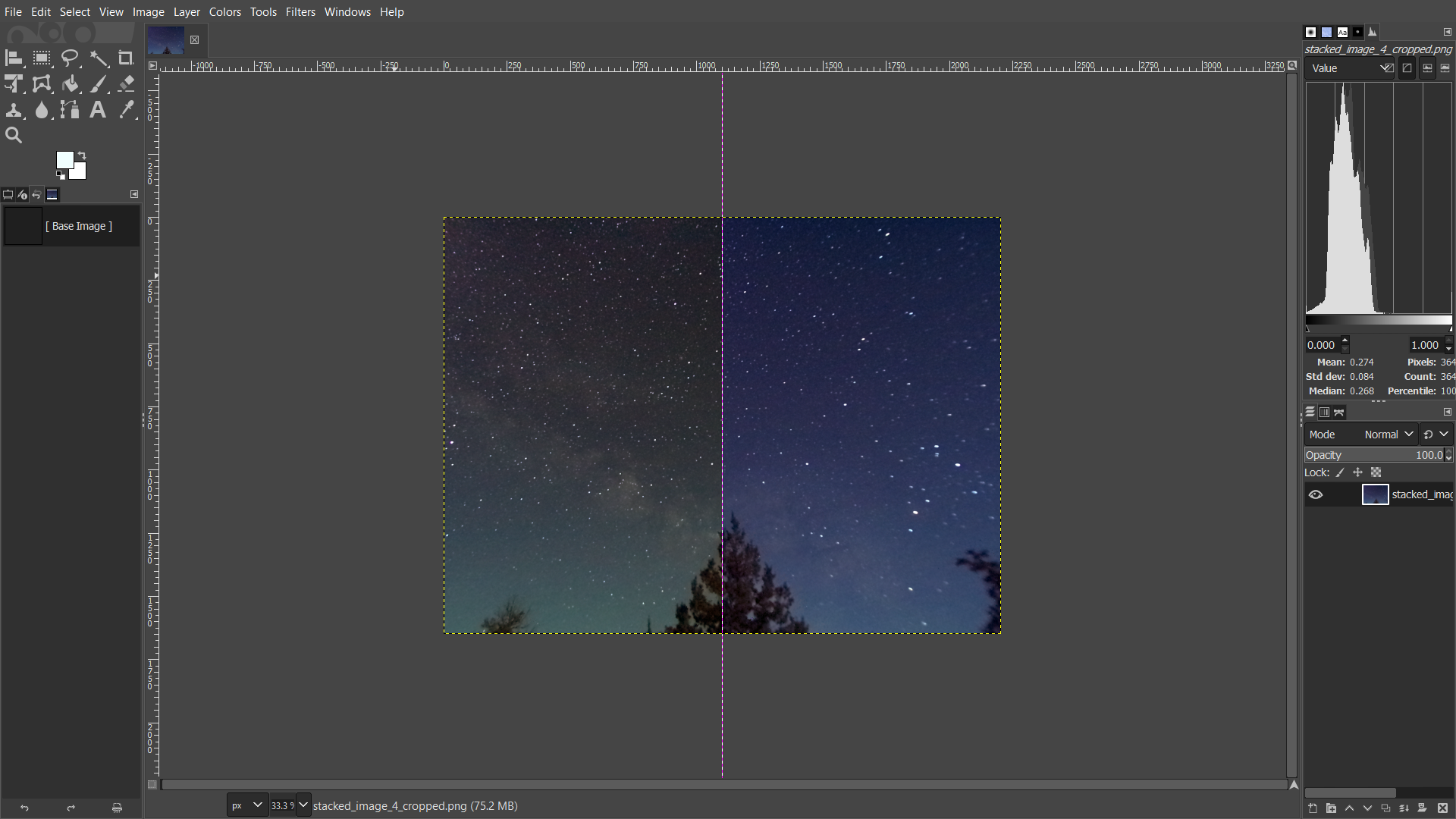
Task: Switch histogram to logarithmic scale
Action: (x=1445, y=68)
